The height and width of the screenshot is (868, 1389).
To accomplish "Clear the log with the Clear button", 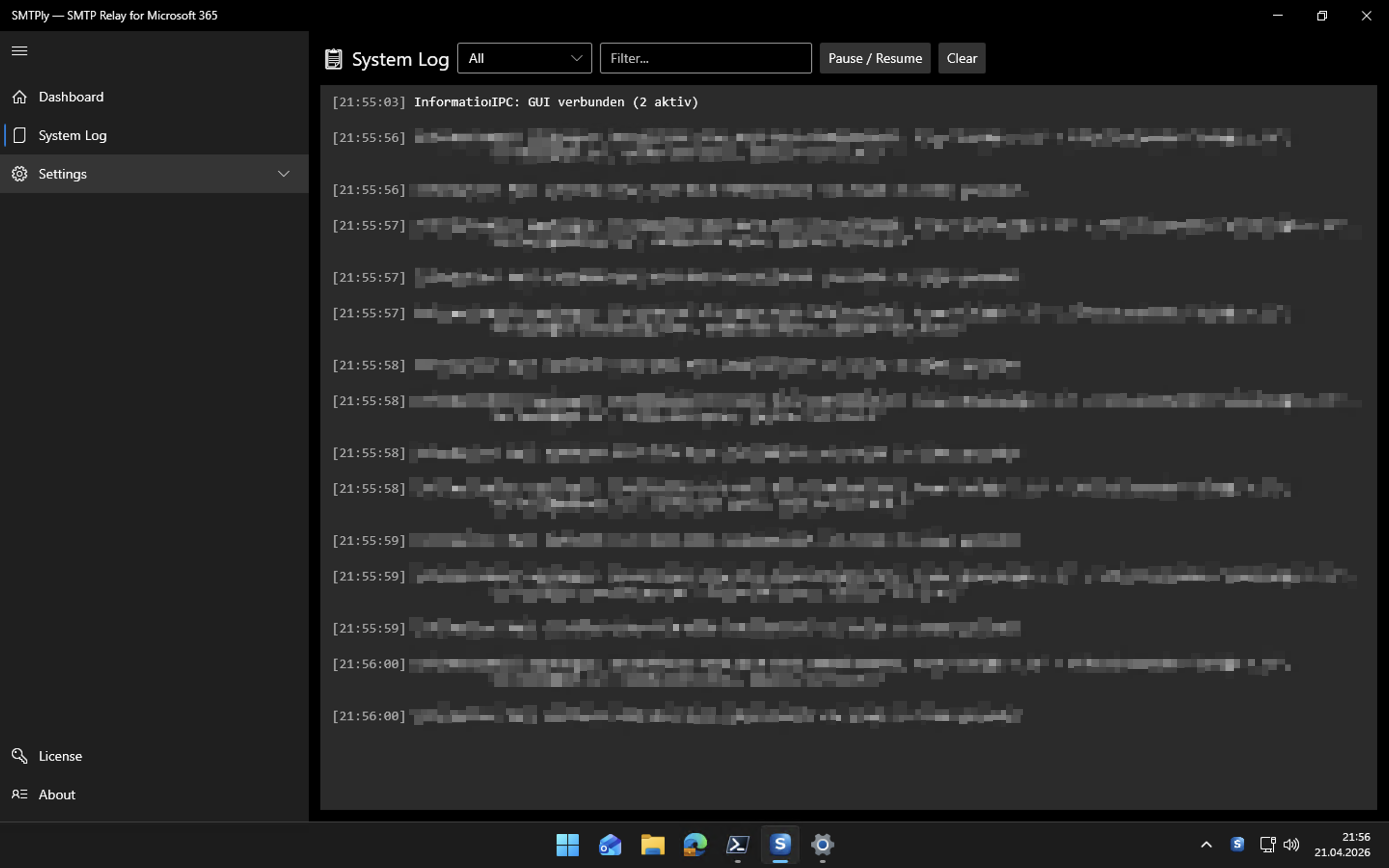I will [961, 57].
